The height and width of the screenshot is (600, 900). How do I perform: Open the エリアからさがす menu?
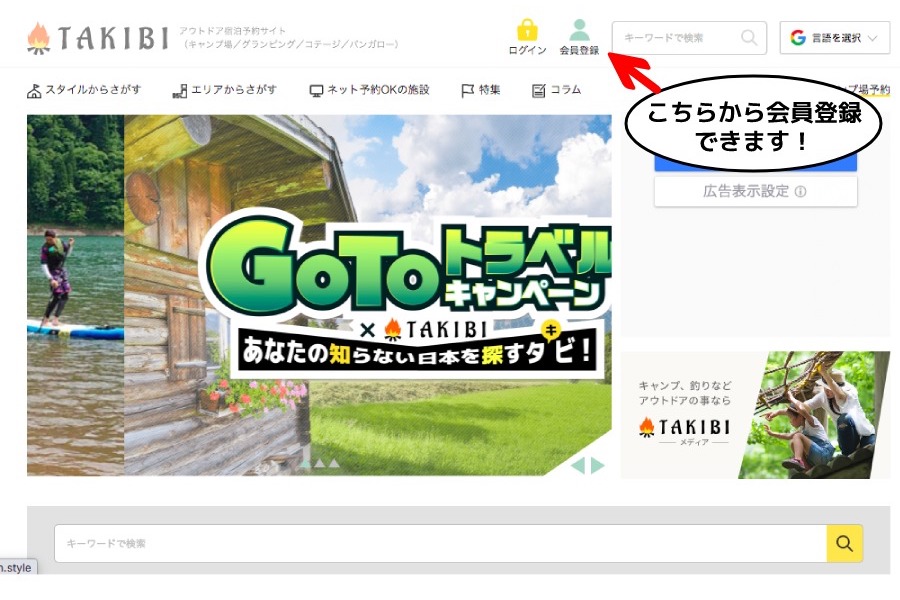(224, 90)
